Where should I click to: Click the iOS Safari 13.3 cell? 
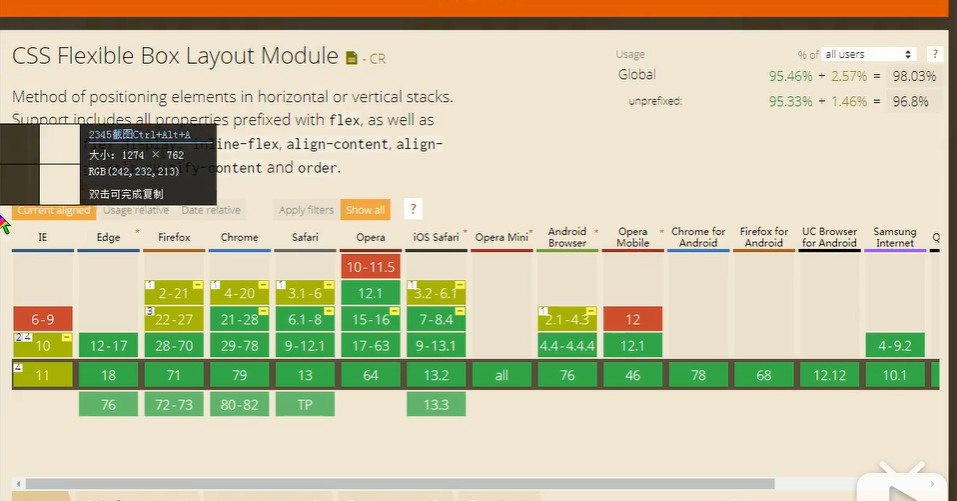436,405
